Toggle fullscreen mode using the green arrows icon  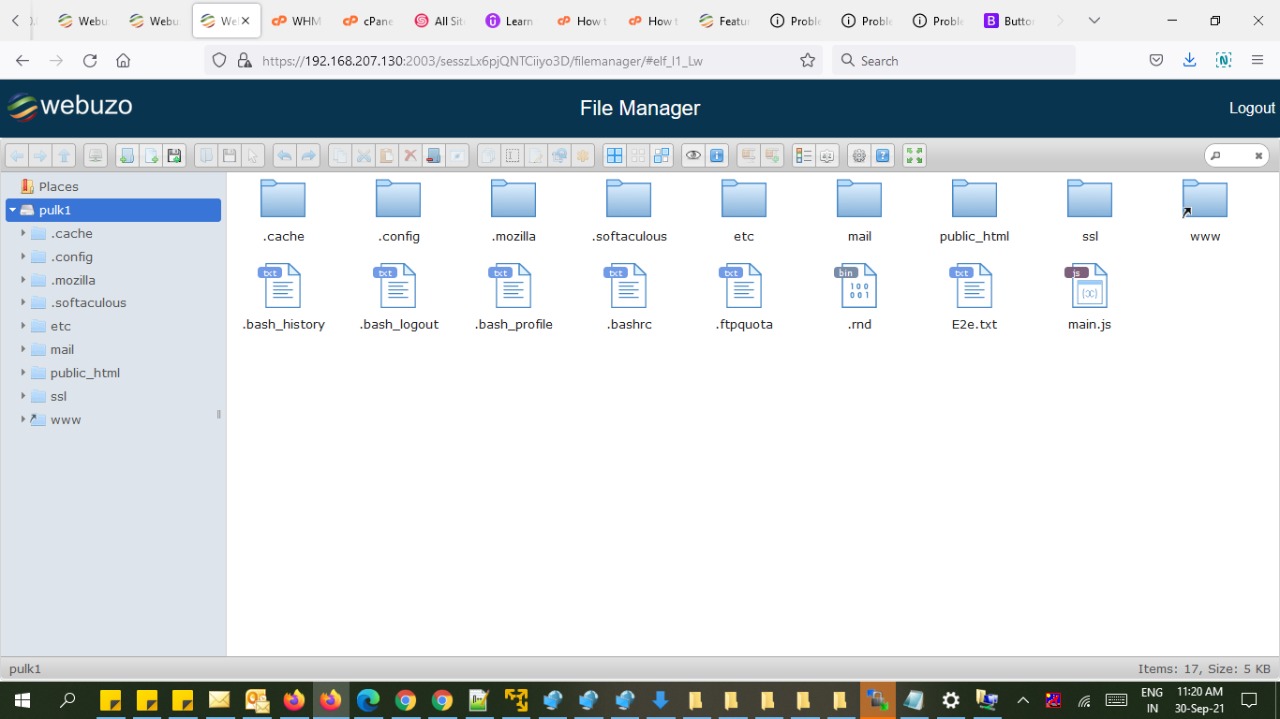913,155
